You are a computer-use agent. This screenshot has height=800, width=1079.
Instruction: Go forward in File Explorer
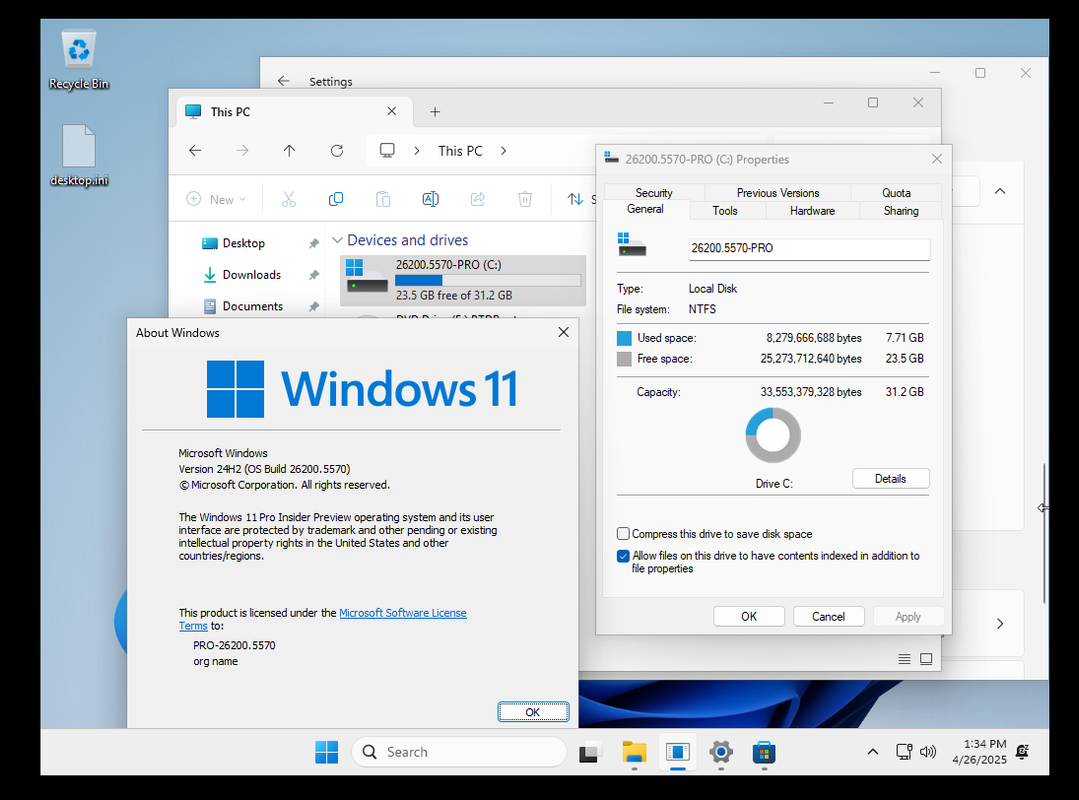[x=242, y=151]
